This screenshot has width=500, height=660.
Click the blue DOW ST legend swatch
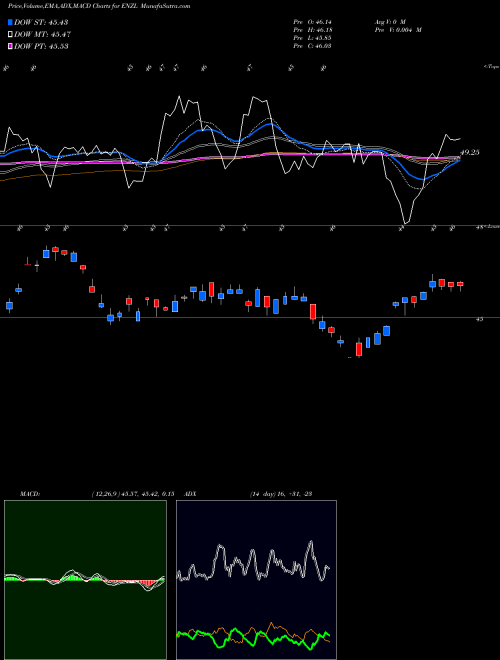point(11,22)
